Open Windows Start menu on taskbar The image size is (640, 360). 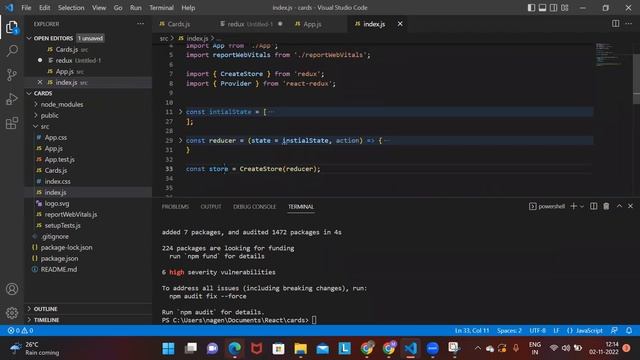pyautogui.click(x=168, y=349)
